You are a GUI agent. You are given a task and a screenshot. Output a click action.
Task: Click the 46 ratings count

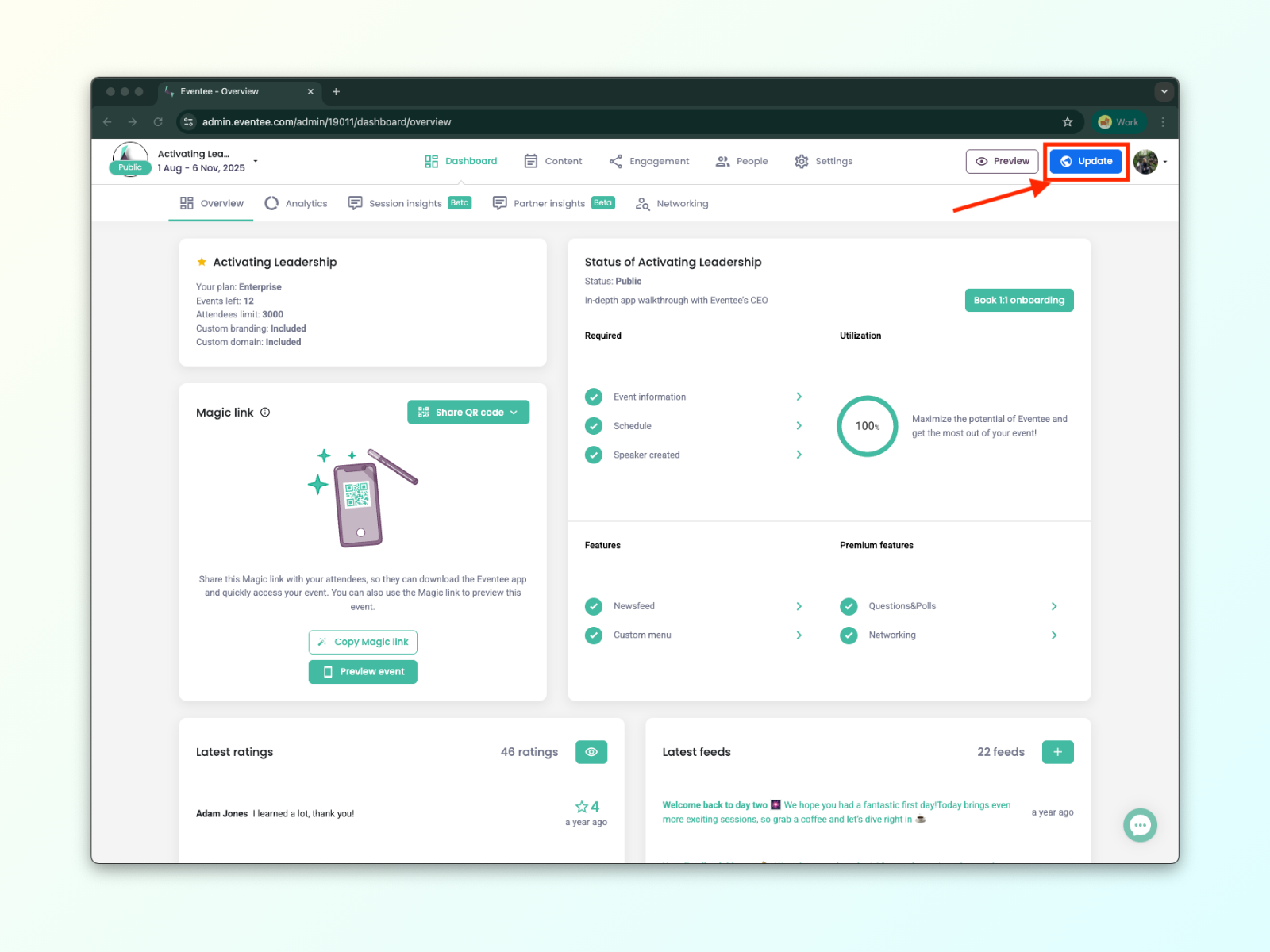click(529, 752)
